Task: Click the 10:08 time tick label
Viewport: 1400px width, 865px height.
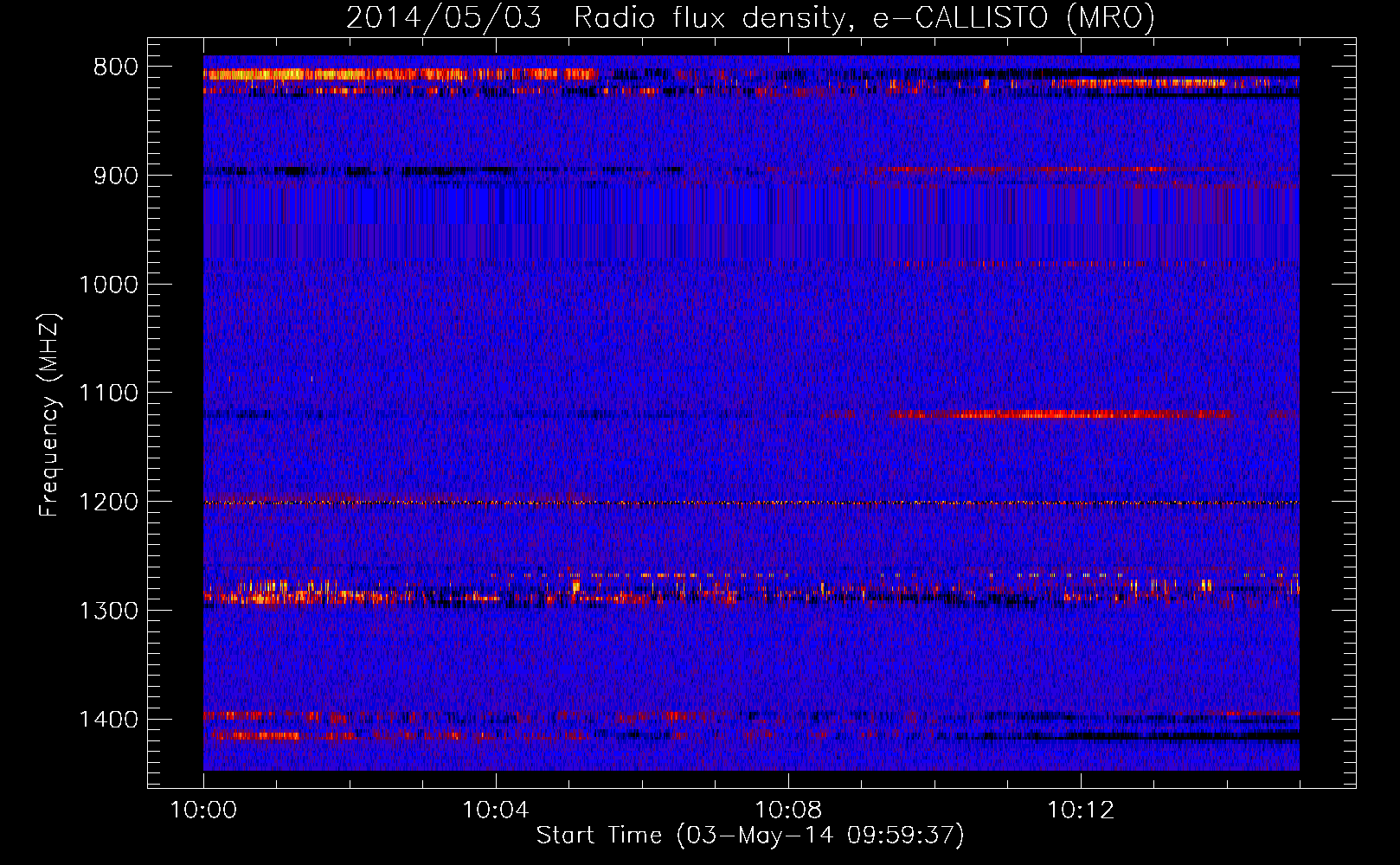Action: pos(788,811)
